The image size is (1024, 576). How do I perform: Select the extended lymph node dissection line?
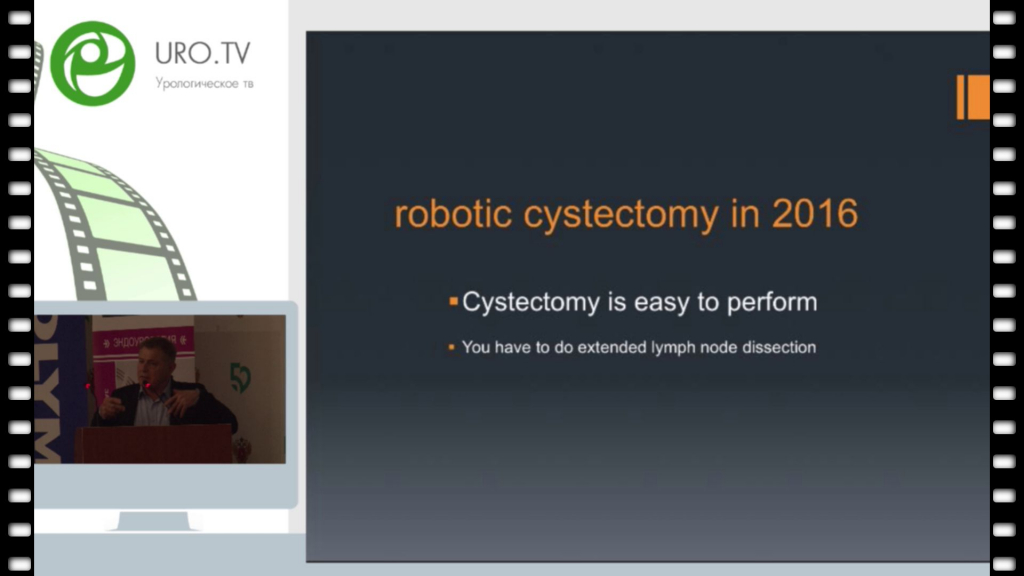tap(638, 348)
